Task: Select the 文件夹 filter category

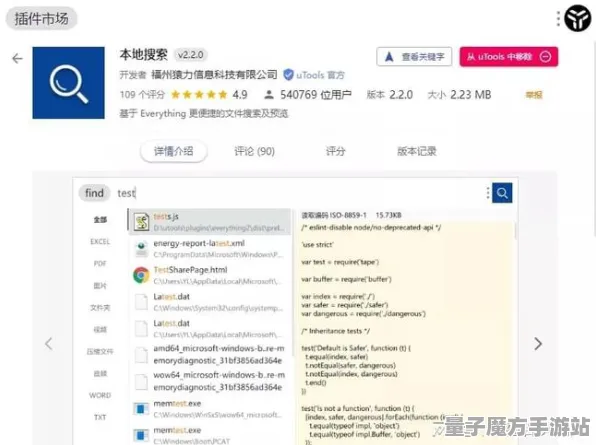Action: click(x=100, y=308)
